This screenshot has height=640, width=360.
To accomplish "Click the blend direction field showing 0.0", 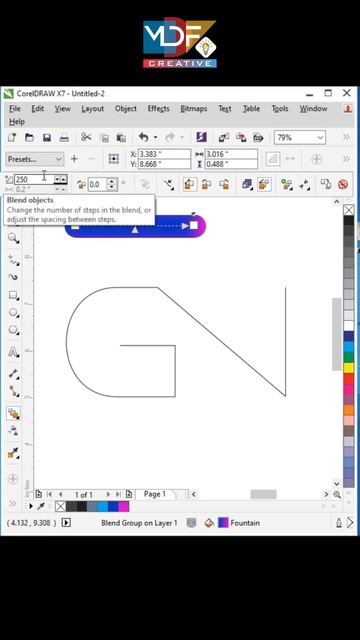I will (x=98, y=184).
